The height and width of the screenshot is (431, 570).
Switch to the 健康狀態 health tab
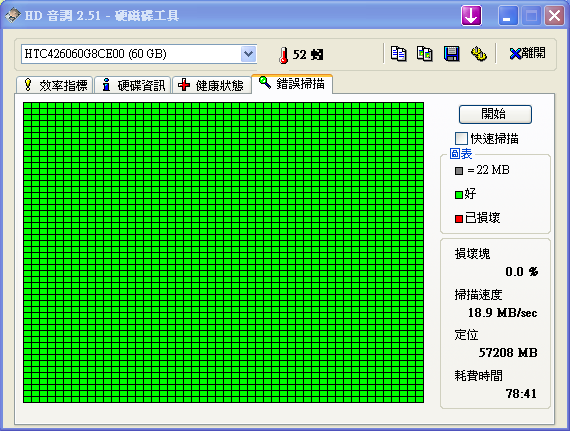click(211, 85)
